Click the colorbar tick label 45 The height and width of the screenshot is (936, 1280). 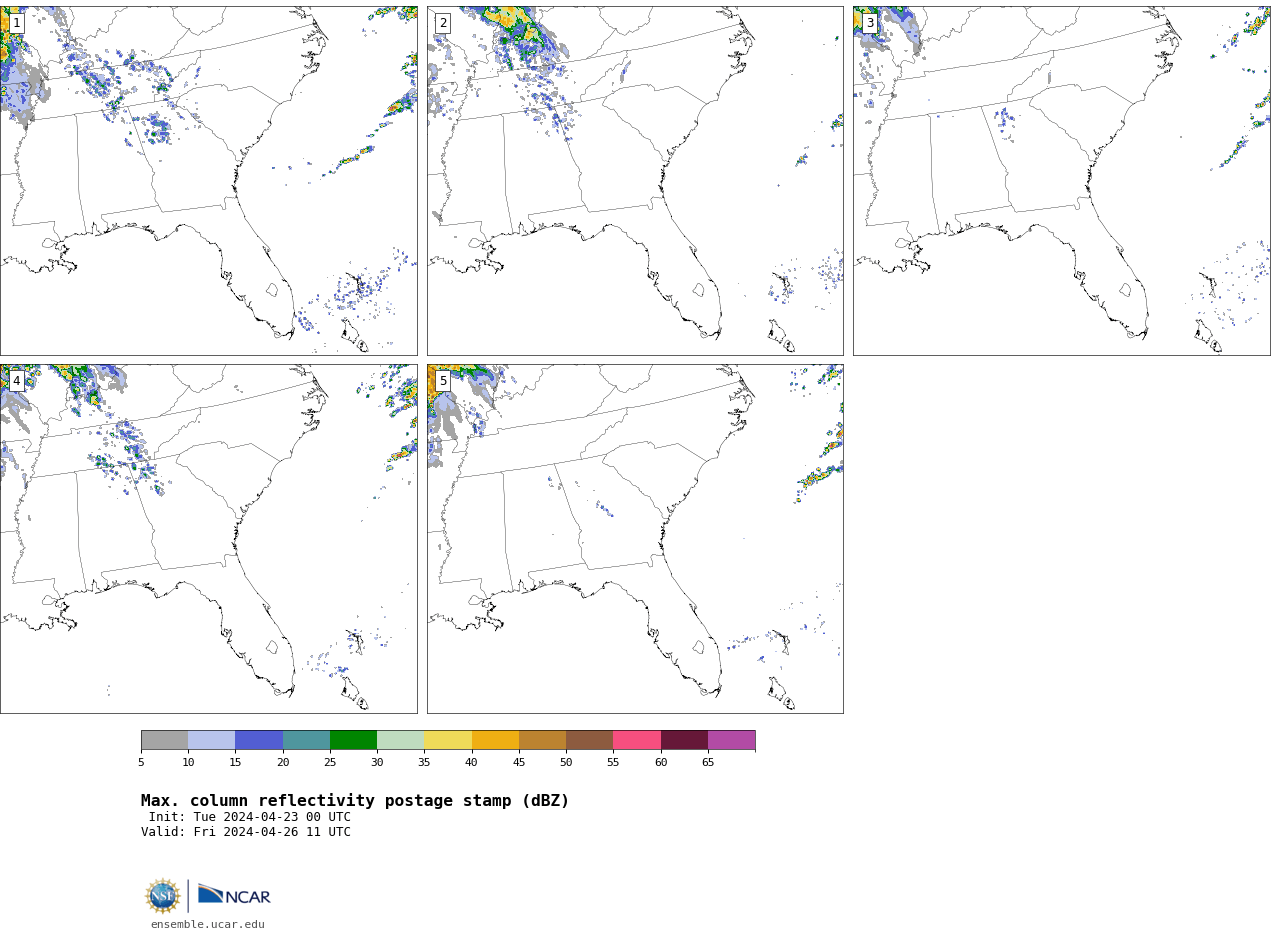pos(519,763)
